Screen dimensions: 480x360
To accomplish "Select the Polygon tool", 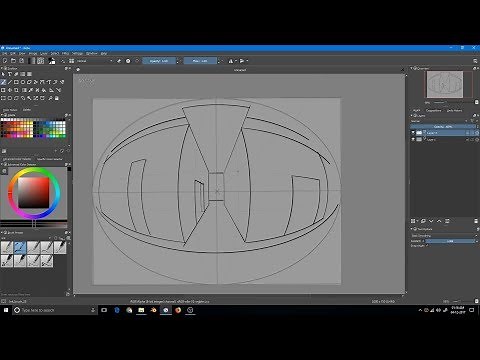I will (29, 82).
